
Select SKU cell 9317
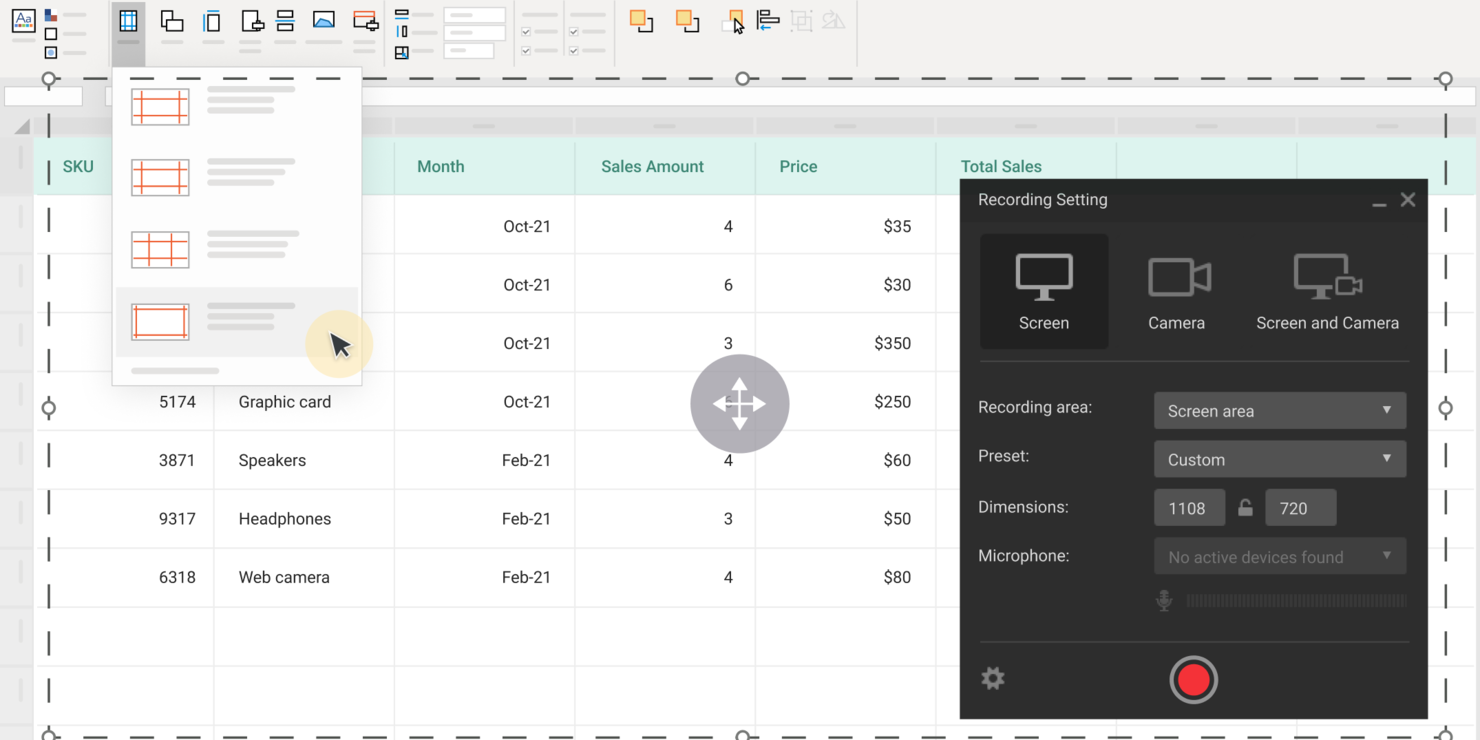tap(124, 519)
